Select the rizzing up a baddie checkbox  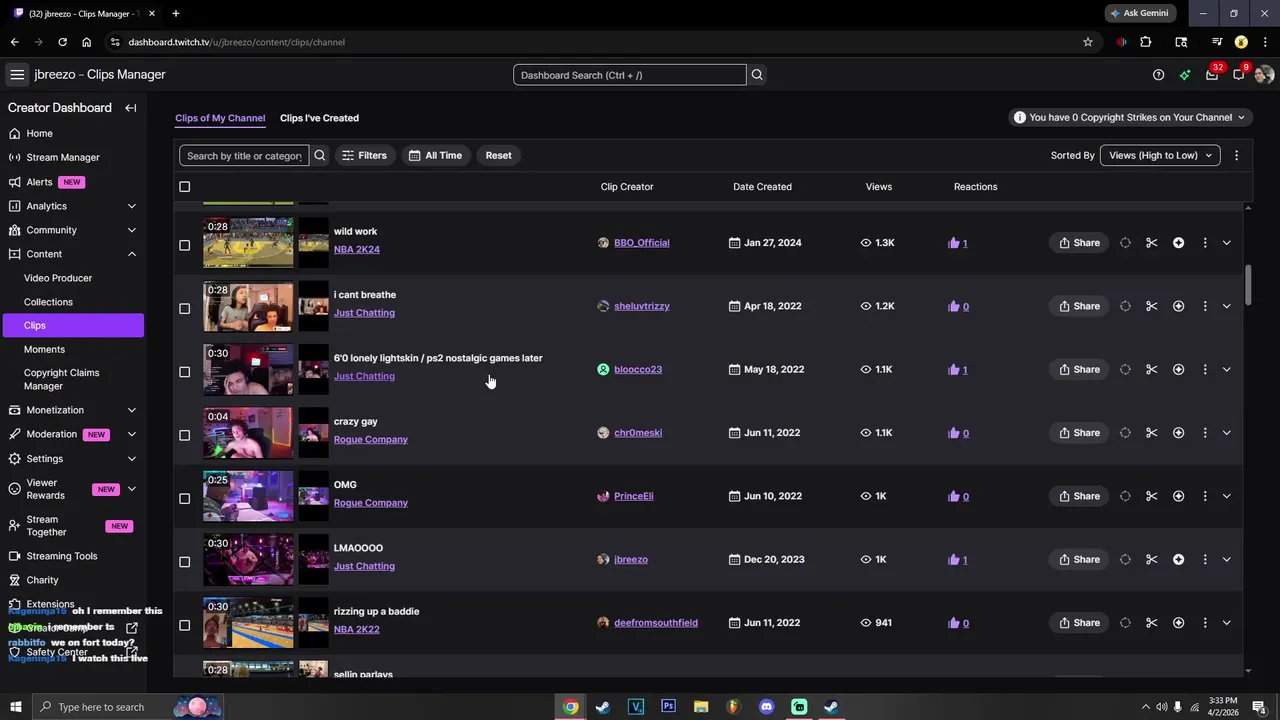coord(184,625)
